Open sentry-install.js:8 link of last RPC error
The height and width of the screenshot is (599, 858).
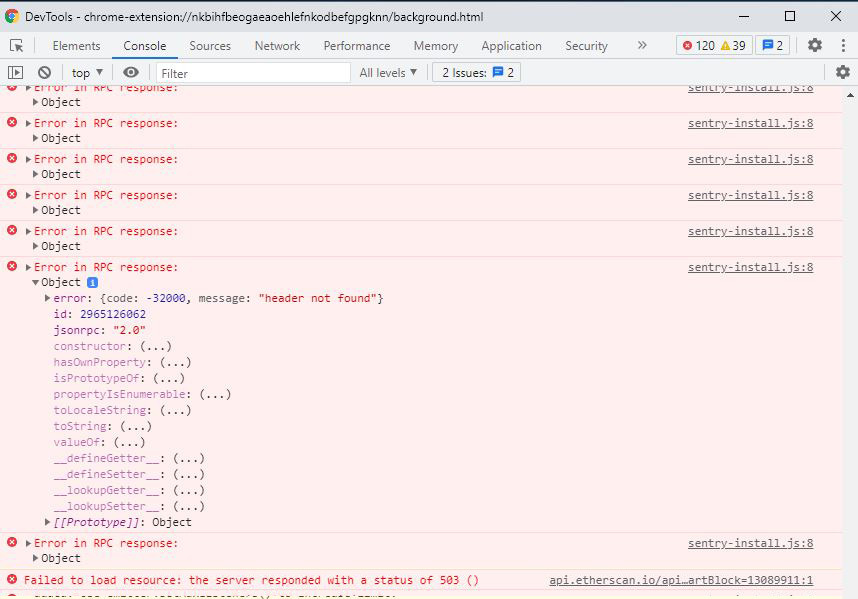pyautogui.click(x=750, y=543)
